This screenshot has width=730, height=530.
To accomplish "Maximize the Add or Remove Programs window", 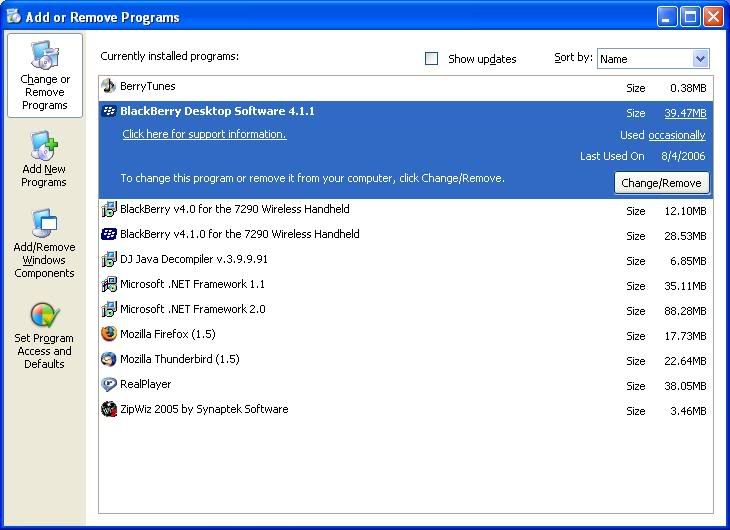I will click(690, 17).
